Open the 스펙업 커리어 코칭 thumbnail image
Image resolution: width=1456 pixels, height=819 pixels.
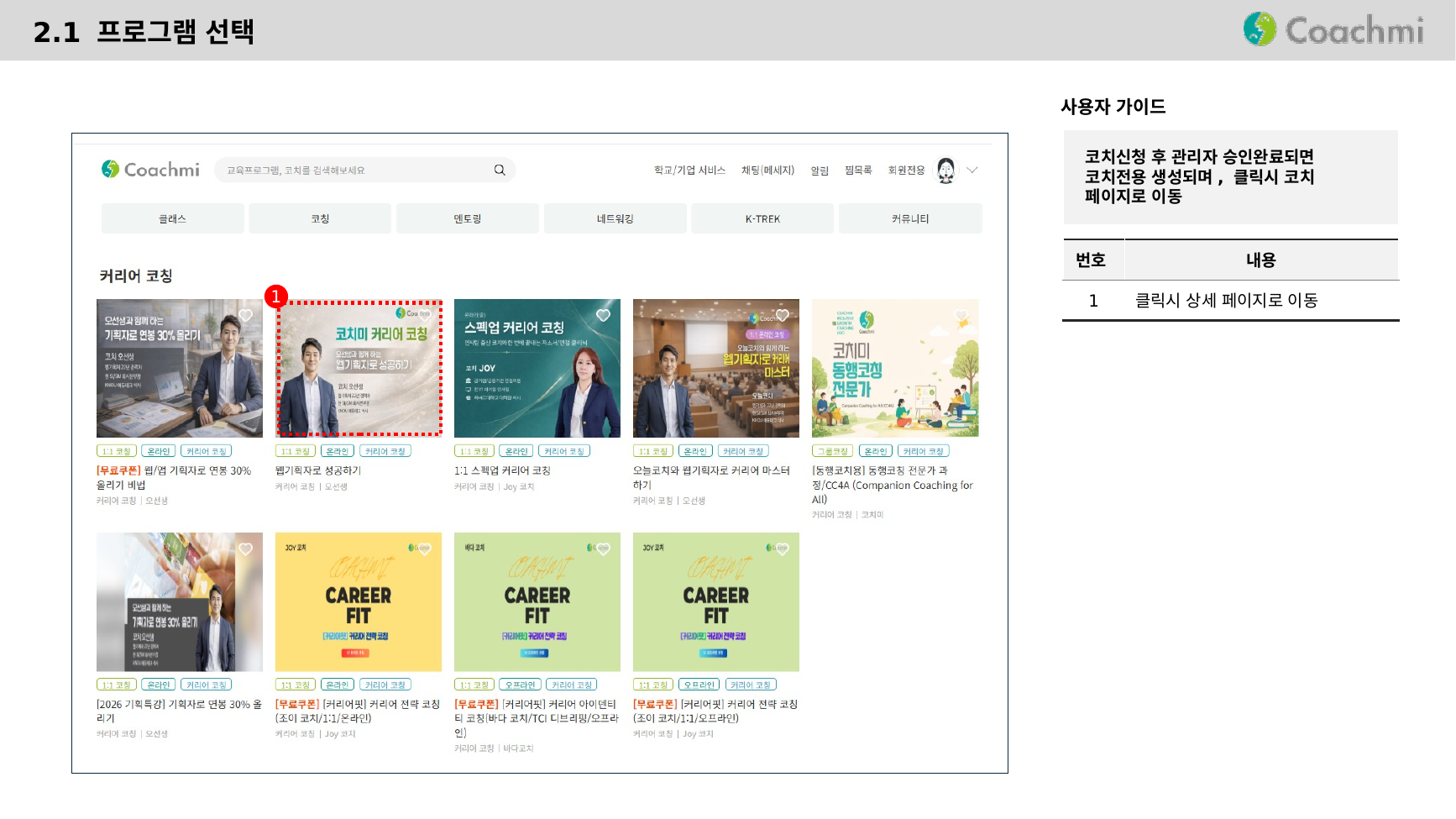tap(537, 368)
